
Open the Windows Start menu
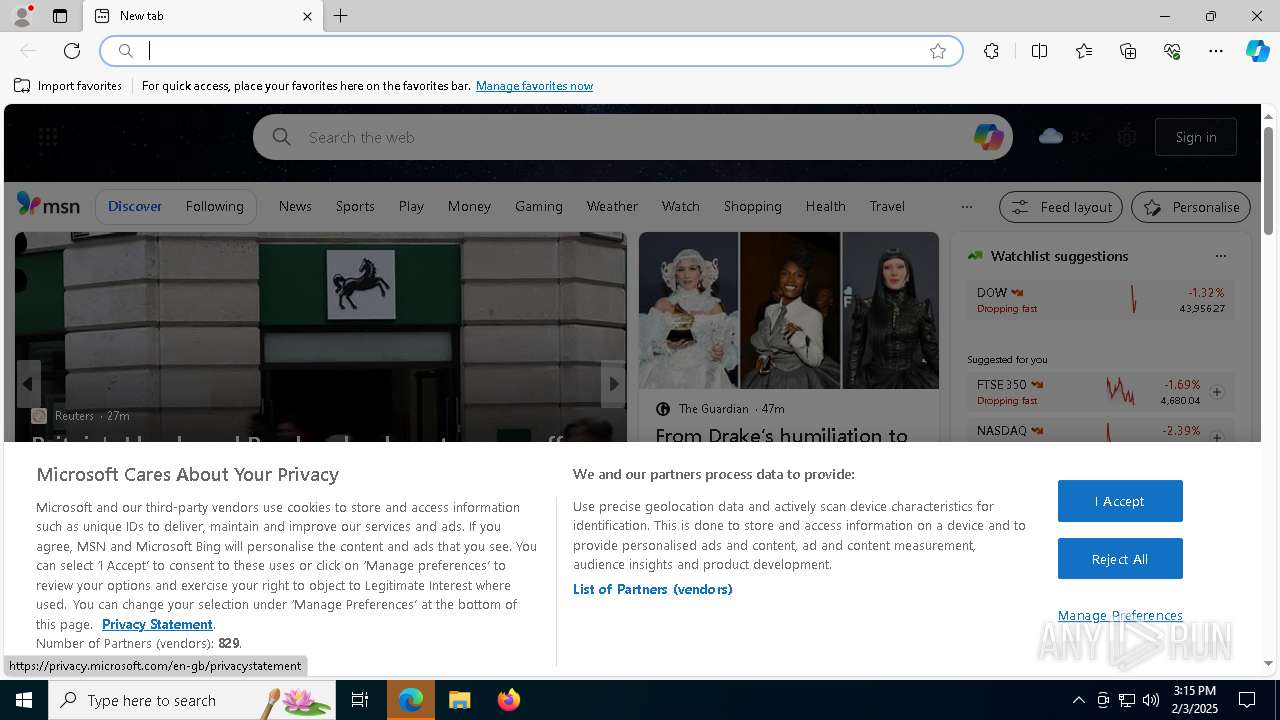24,700
